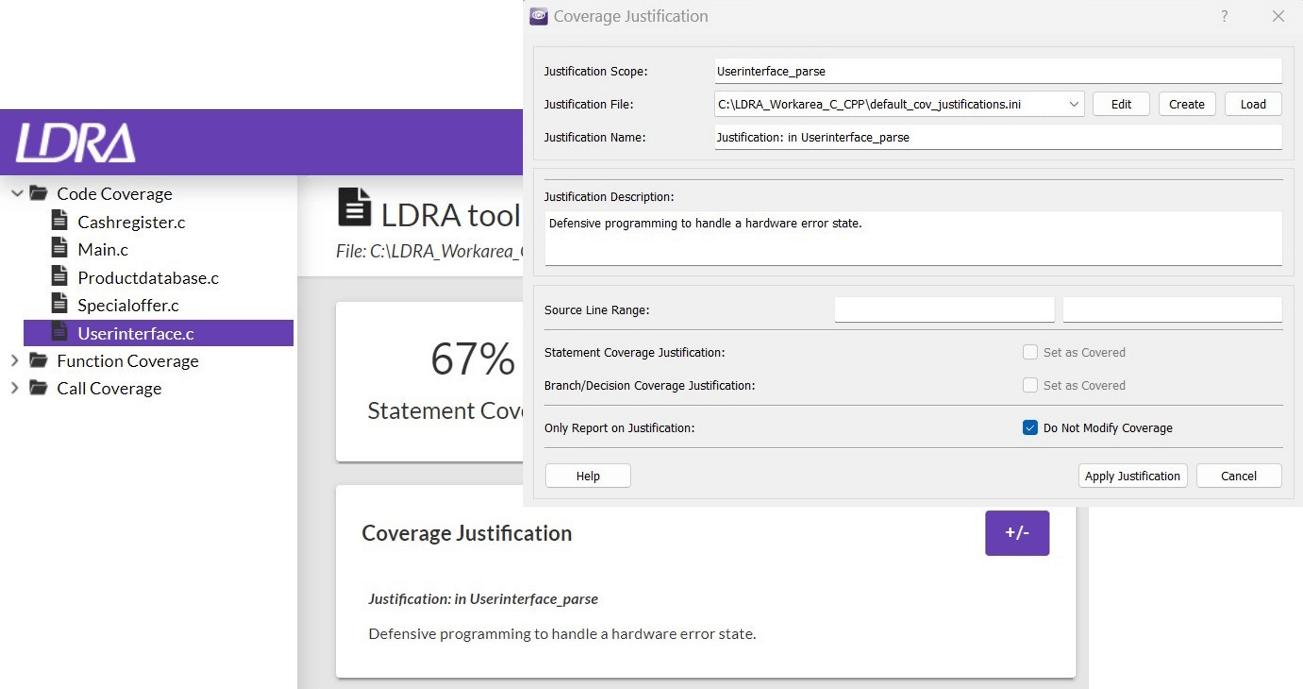Click the Call Coverage tree label

point(109,389)
